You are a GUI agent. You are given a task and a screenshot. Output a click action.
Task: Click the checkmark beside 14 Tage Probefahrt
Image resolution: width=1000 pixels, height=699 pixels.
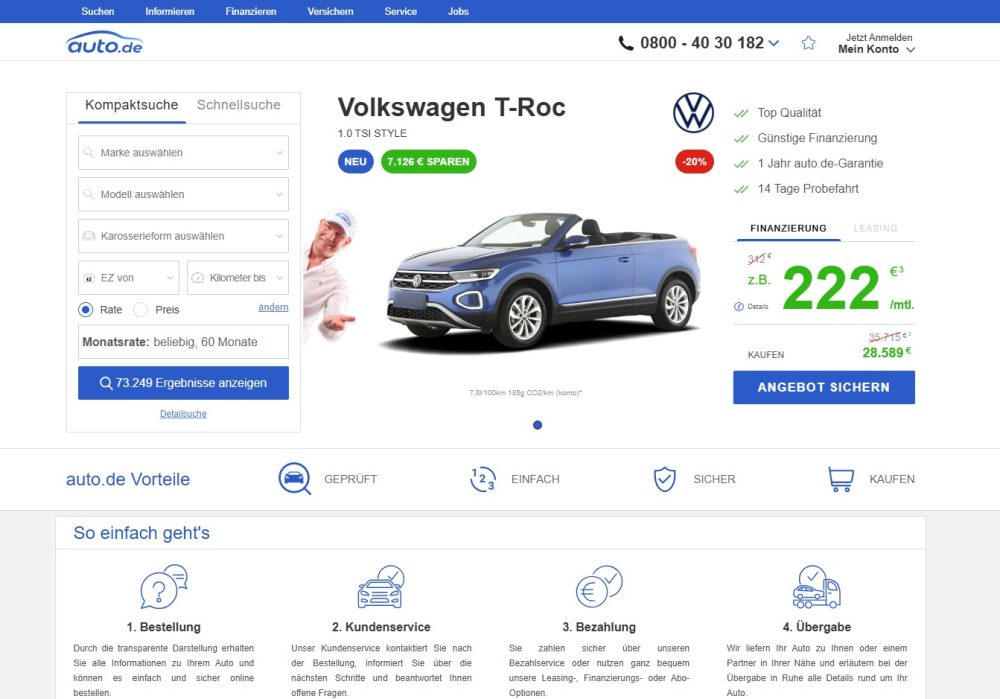click(x=741, y=189)
